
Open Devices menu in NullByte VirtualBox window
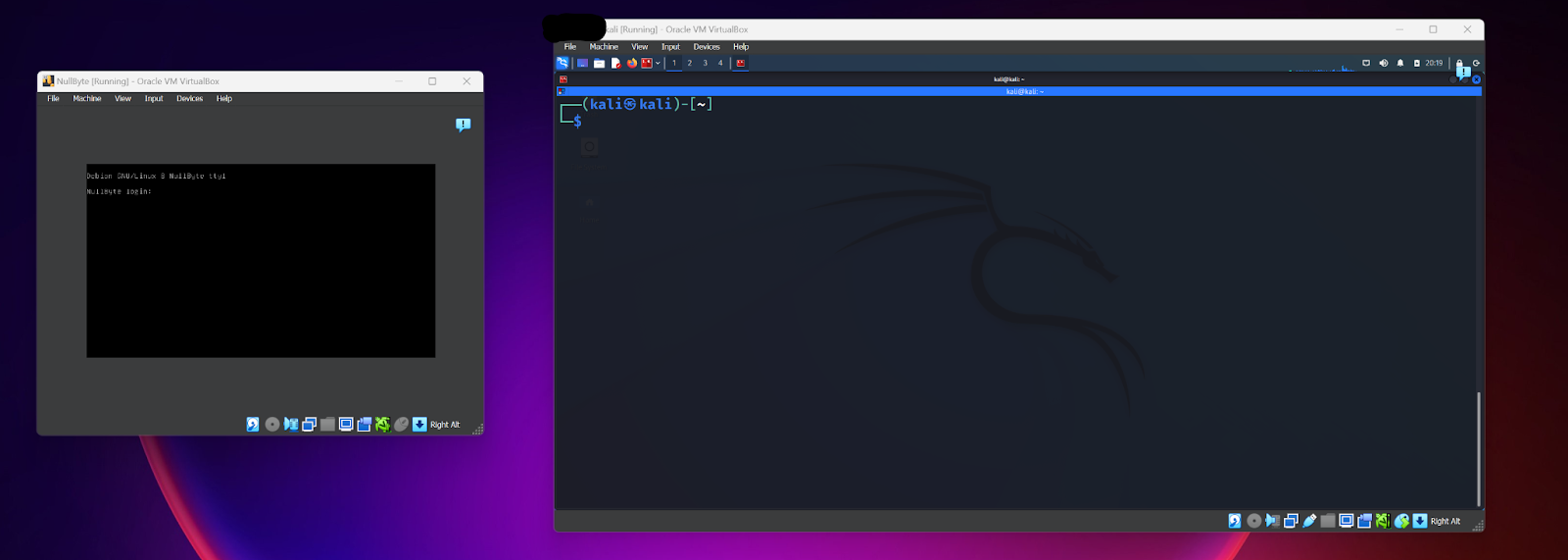click(189, 98)
